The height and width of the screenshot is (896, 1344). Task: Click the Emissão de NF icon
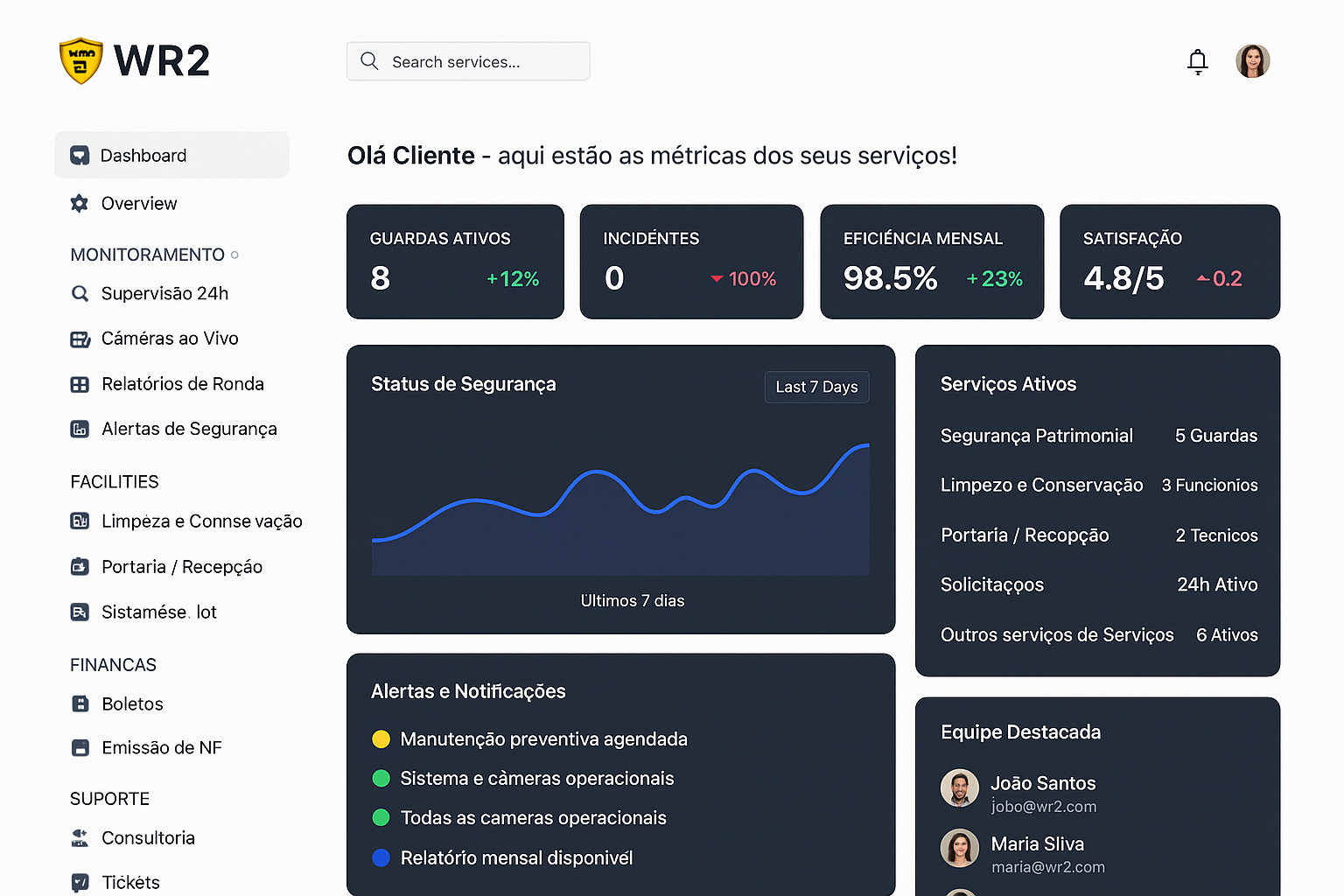[x=80, y=747]
